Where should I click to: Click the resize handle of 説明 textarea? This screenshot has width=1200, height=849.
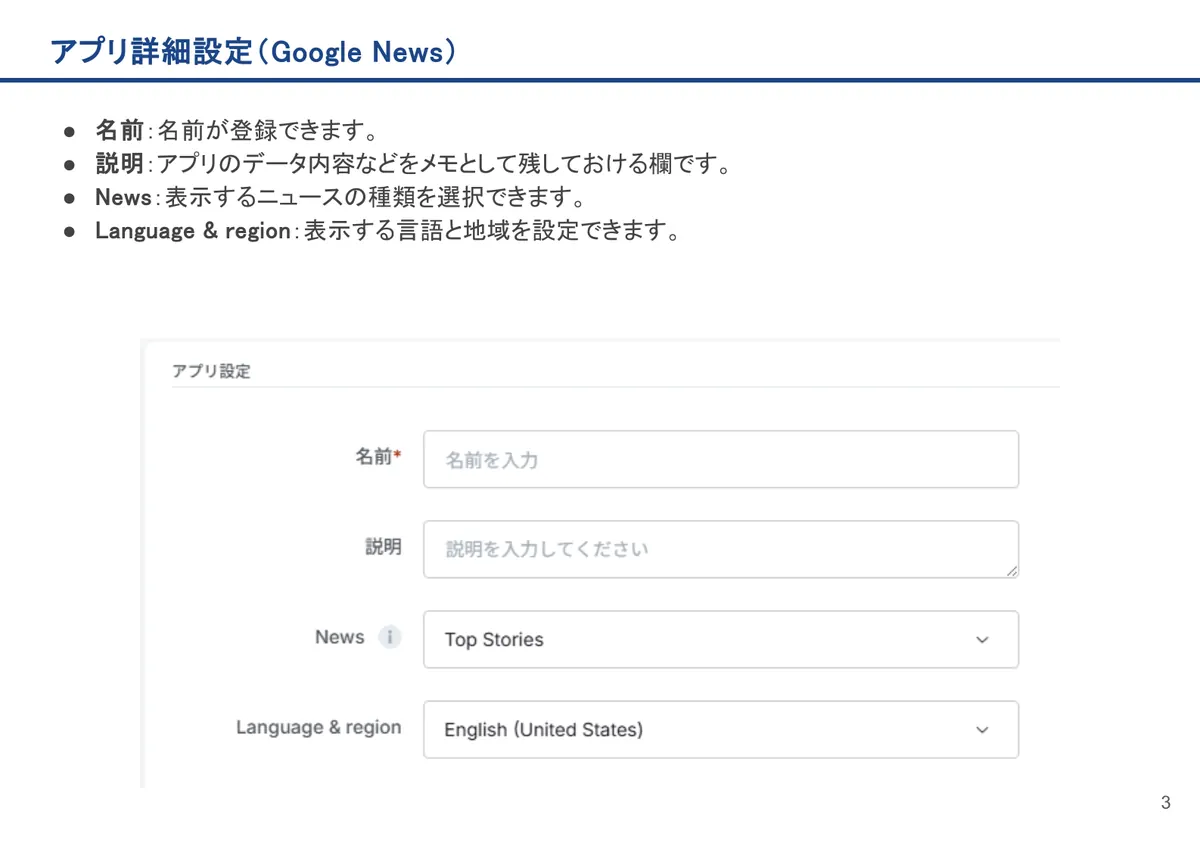pyautogui.click(x=1011, y=570)
